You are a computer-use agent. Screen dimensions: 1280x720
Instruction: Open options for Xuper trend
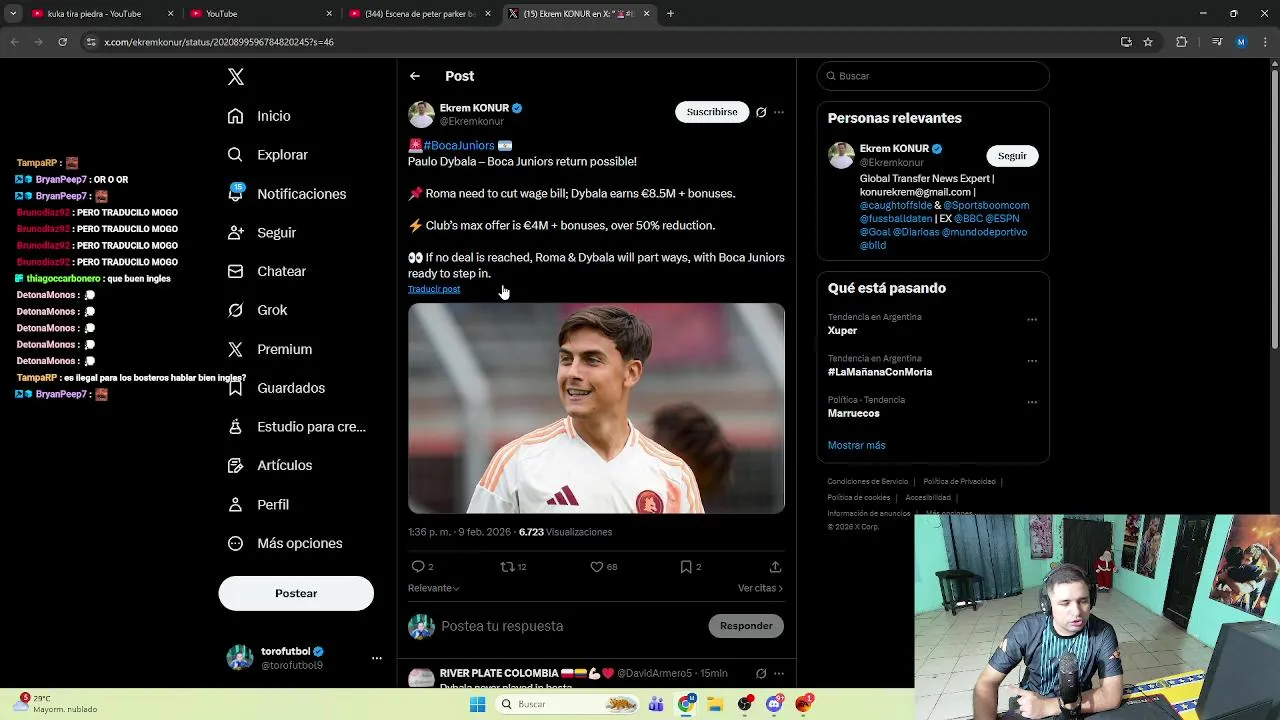[x=1032, y=320]
